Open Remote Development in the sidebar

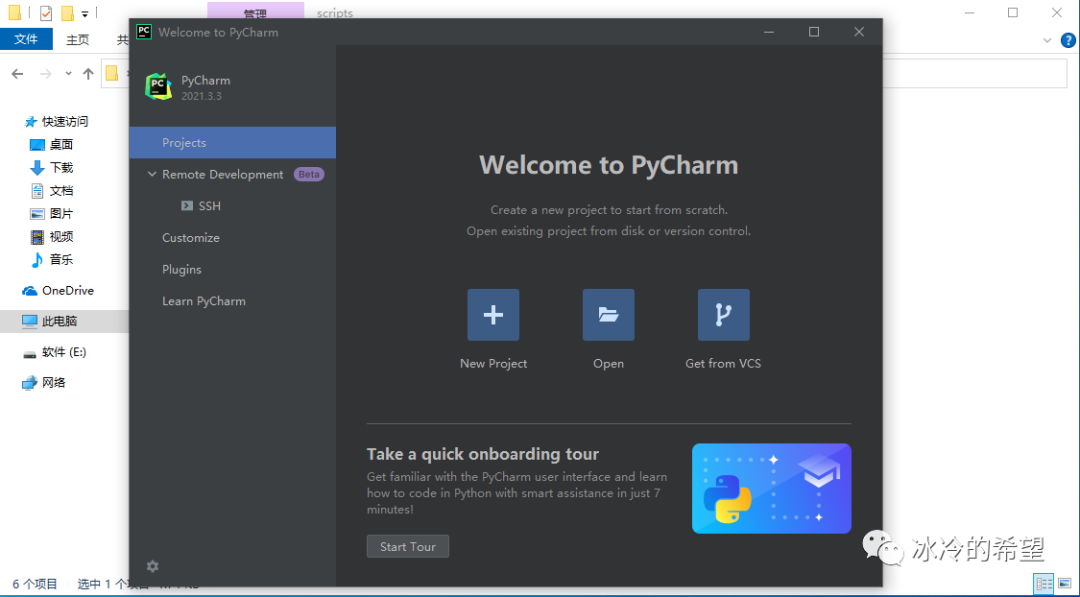click(x=222, y=174)
